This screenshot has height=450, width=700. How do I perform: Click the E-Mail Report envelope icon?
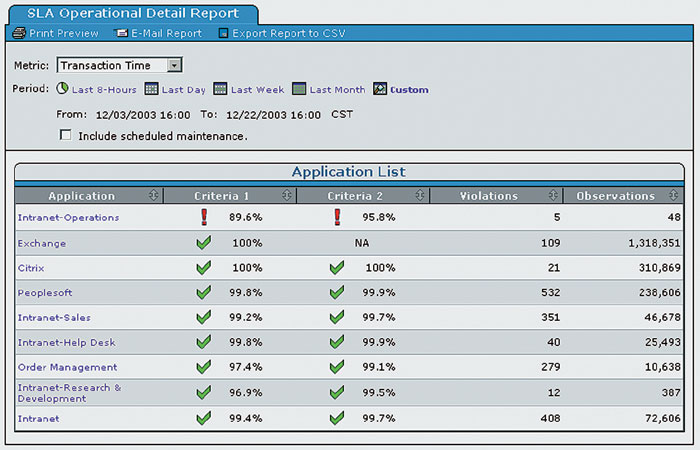point(122,33)
